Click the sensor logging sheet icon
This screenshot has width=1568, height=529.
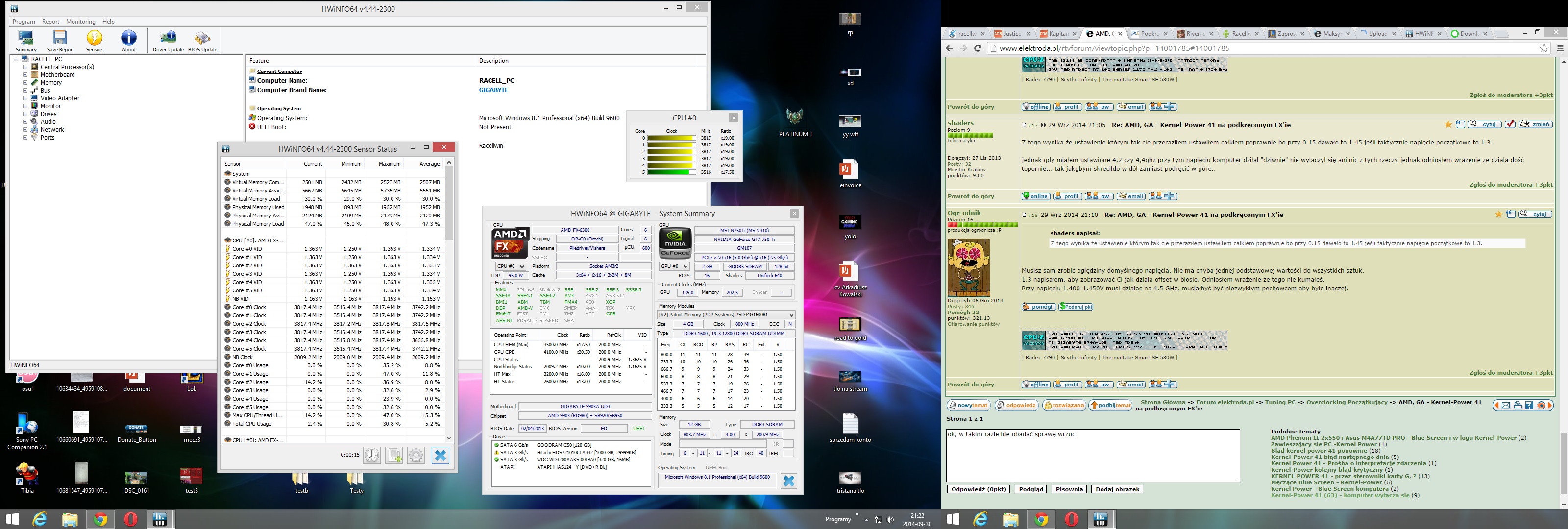394,455
